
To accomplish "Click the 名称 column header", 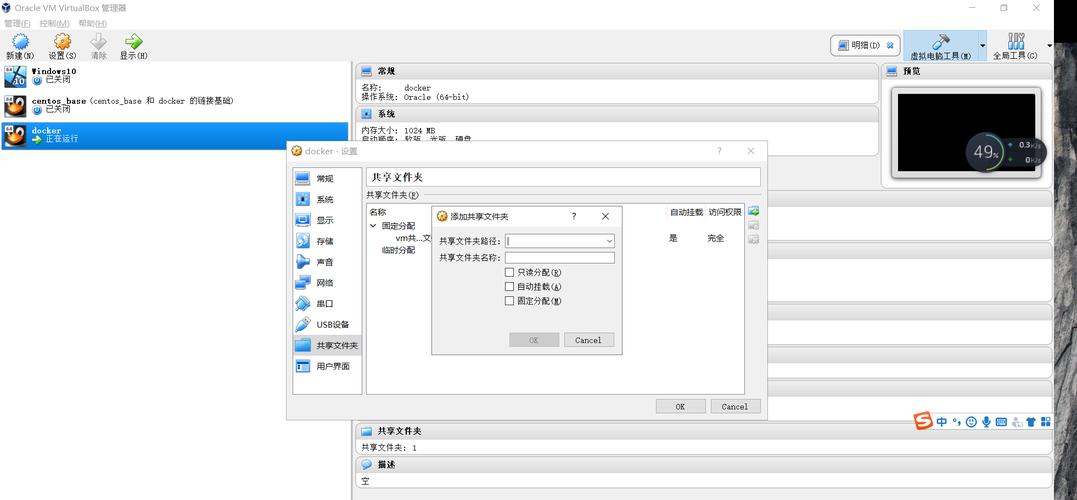I will click(378, 212).
